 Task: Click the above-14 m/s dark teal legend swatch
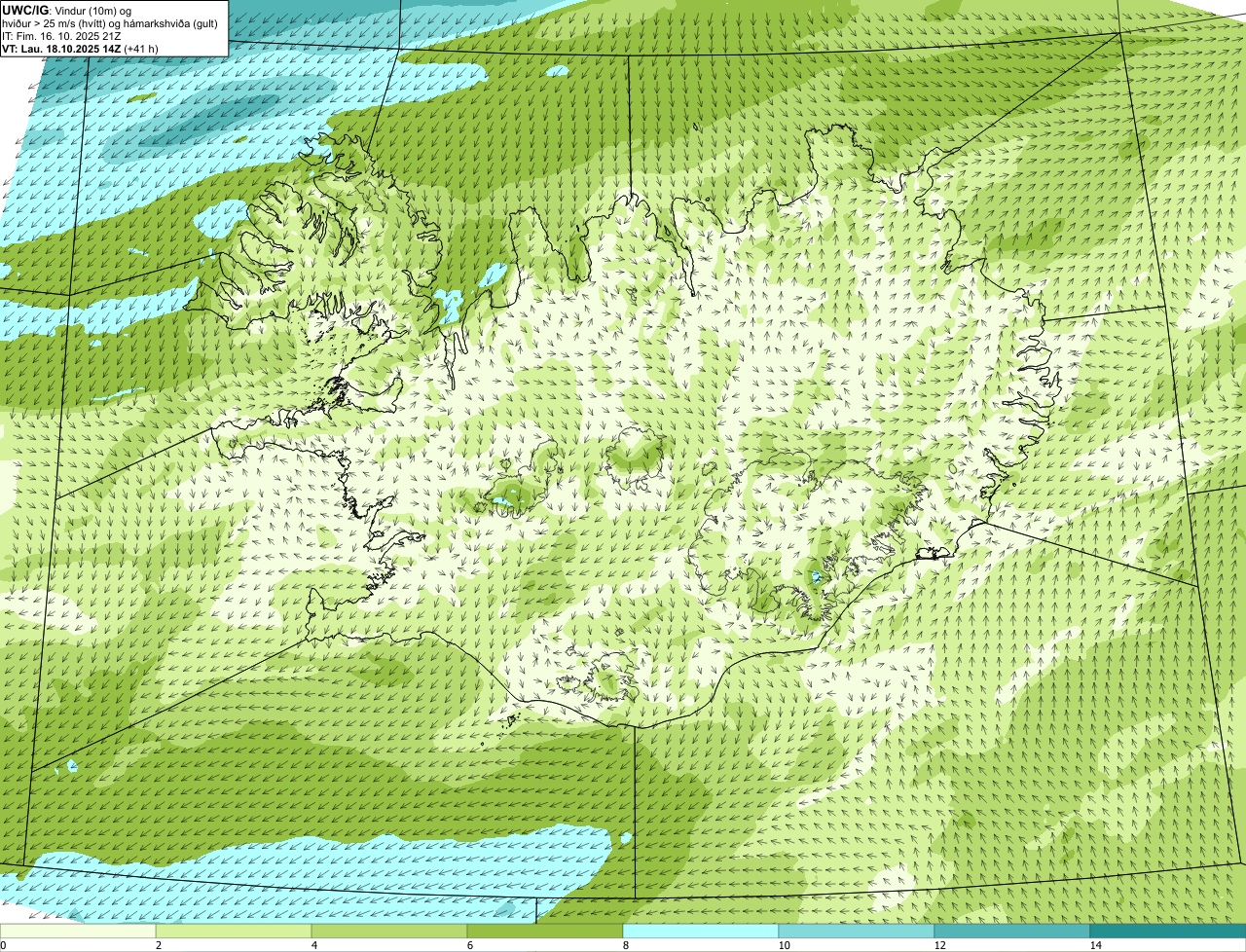[x=1168, y=932]
